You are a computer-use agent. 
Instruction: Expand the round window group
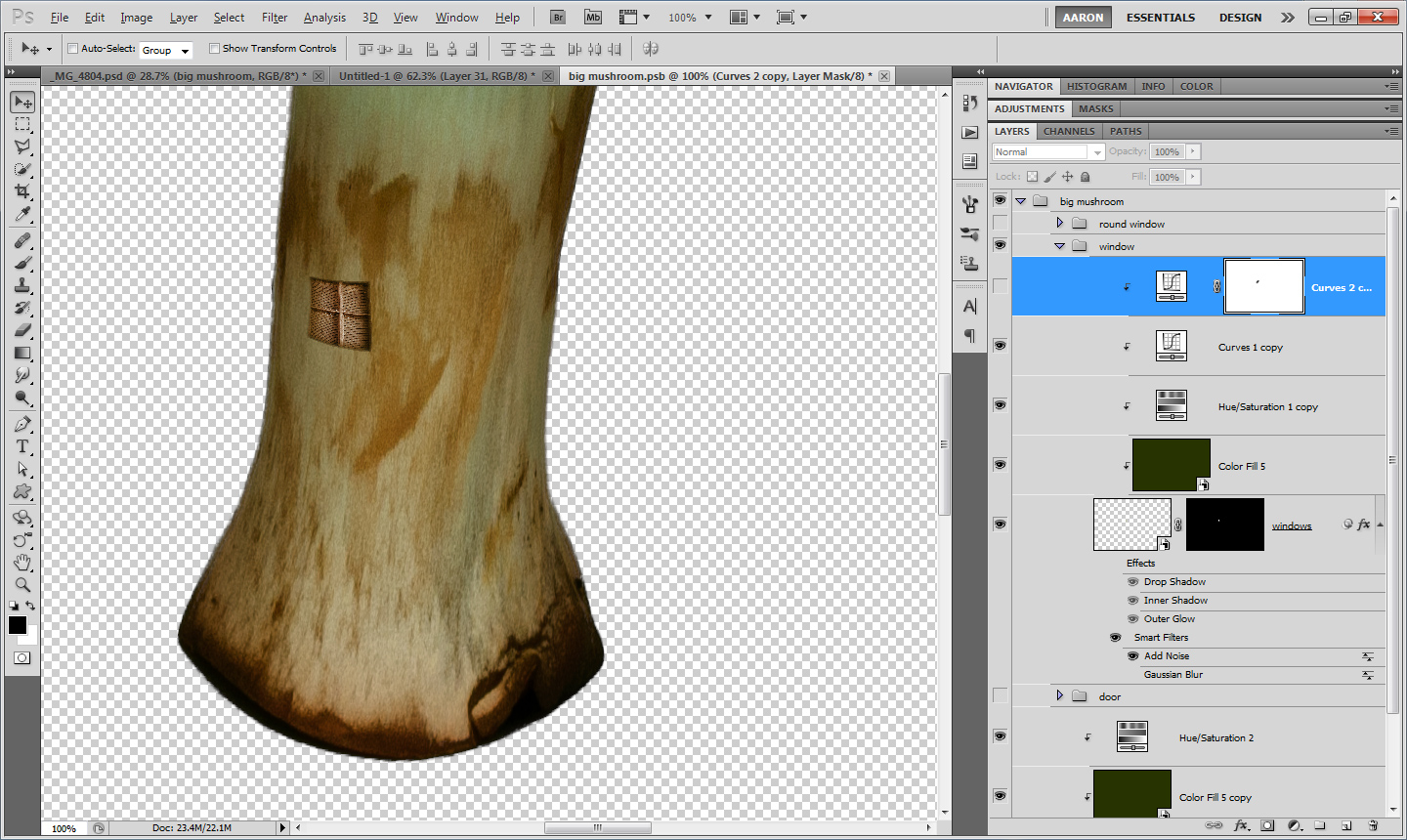[1060, 224]
